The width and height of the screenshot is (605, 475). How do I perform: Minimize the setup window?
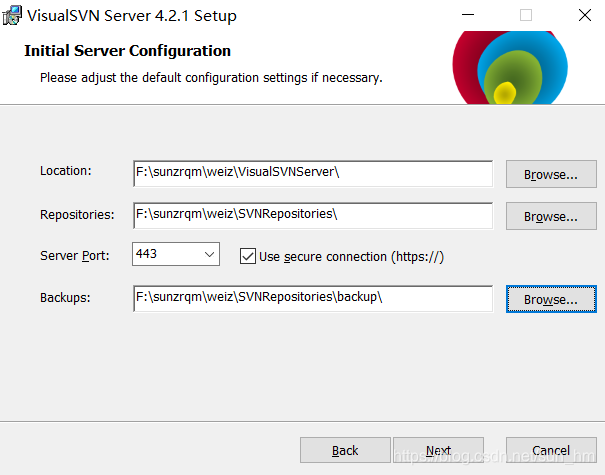(468, 15)
